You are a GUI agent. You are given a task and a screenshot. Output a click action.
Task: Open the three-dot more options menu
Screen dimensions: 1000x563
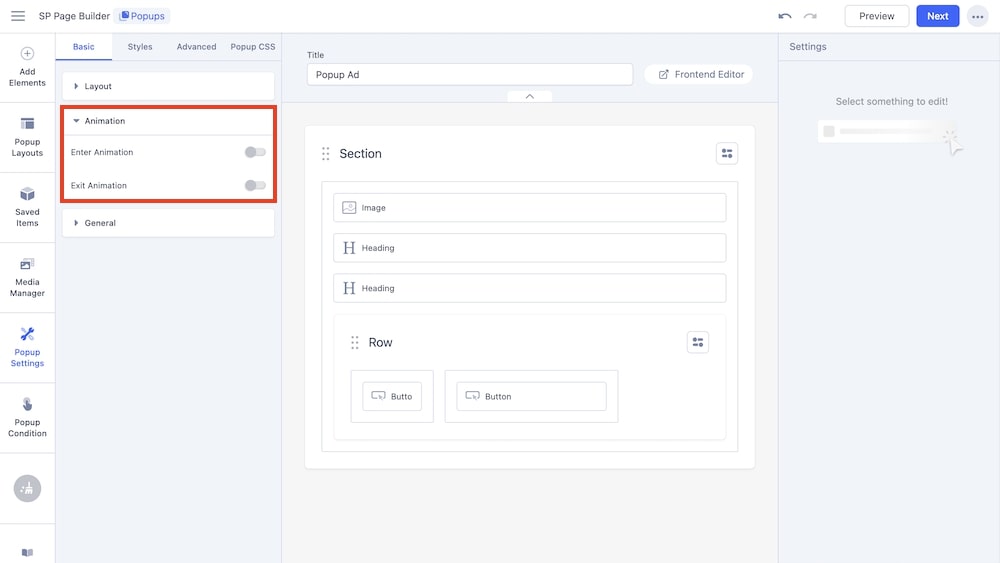977,16
